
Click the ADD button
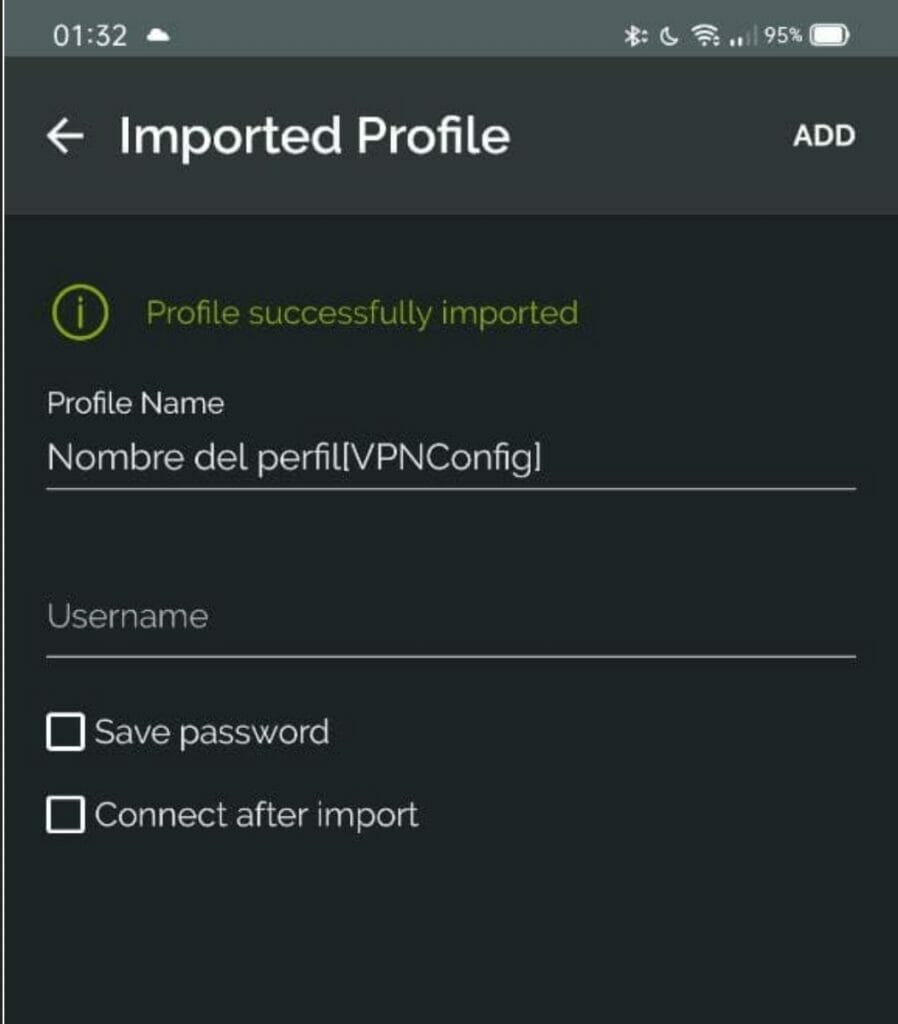(824, 136)
